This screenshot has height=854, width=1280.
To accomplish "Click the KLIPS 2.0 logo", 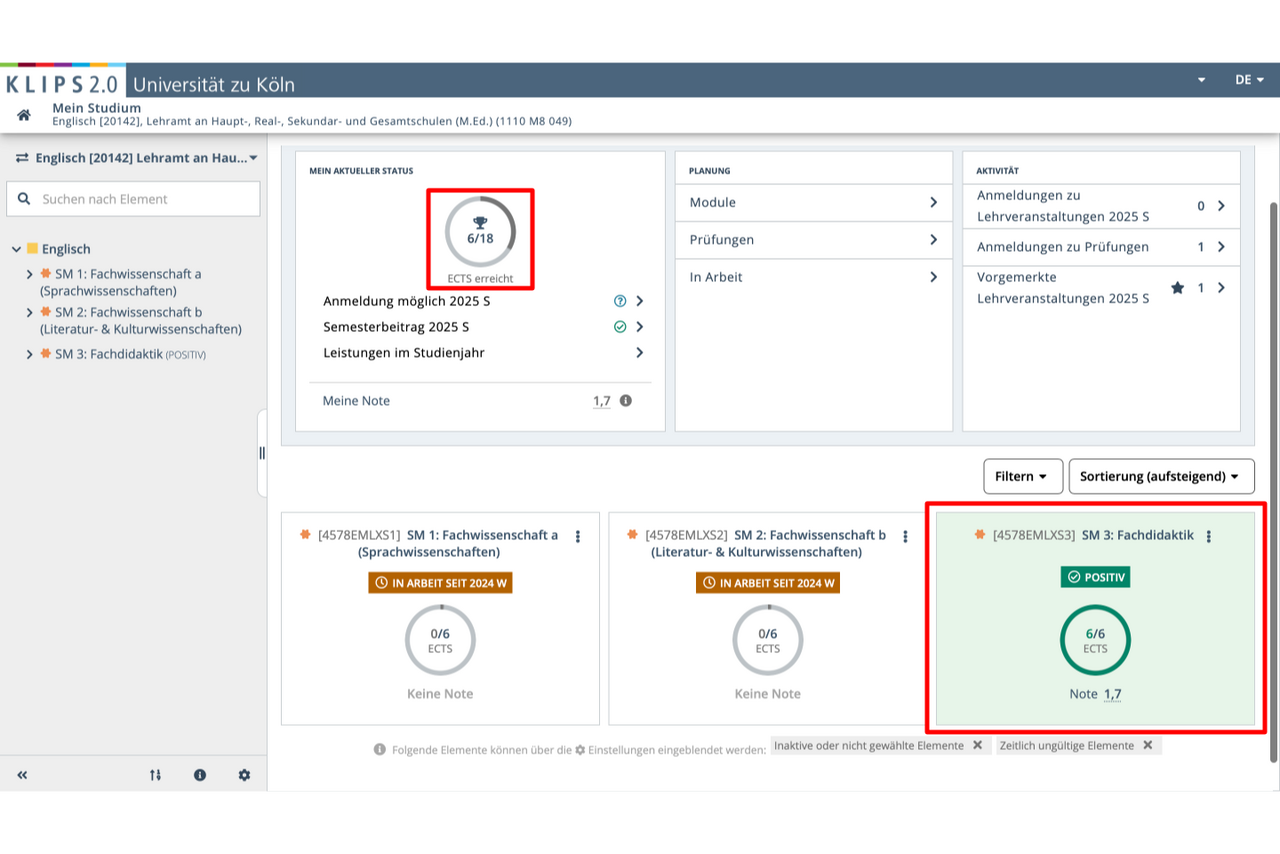I will point(62,83).
